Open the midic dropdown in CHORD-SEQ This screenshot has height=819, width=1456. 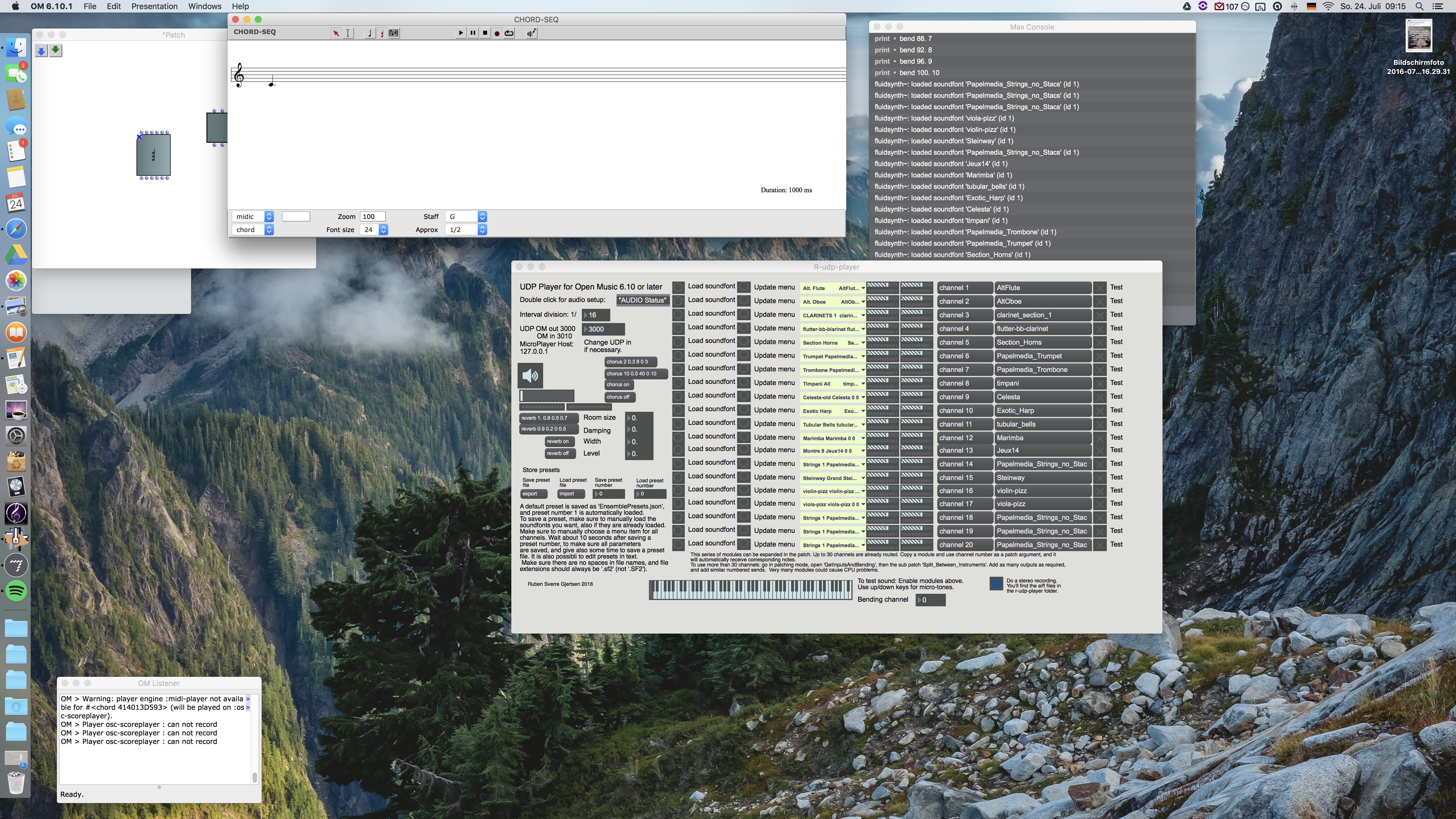253,217
